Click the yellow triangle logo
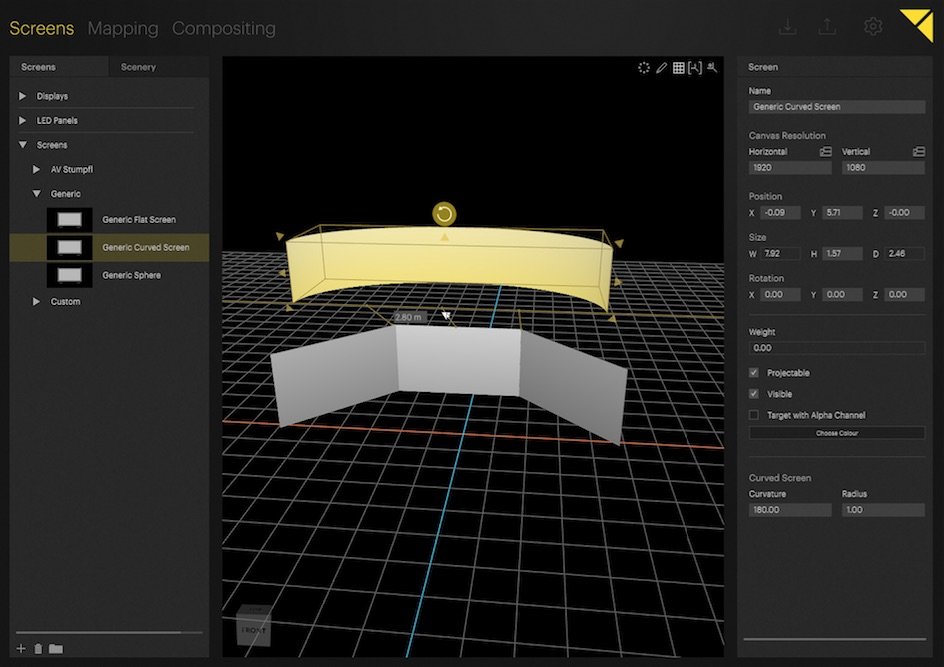This screenshot has height=667, width=944. 917,25
